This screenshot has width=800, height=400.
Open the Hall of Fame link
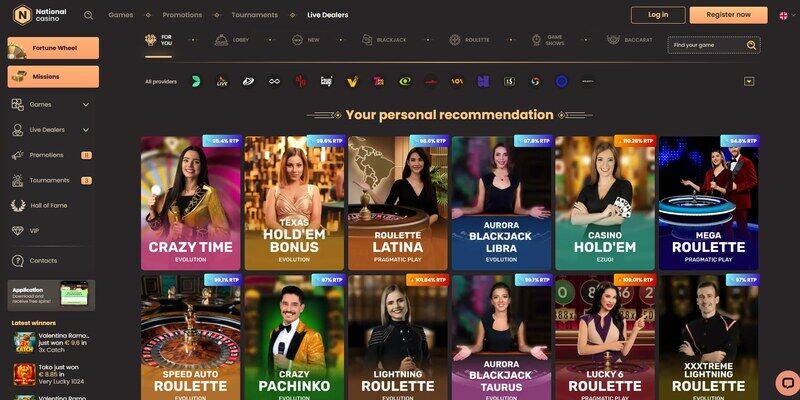tap(48, 206)
